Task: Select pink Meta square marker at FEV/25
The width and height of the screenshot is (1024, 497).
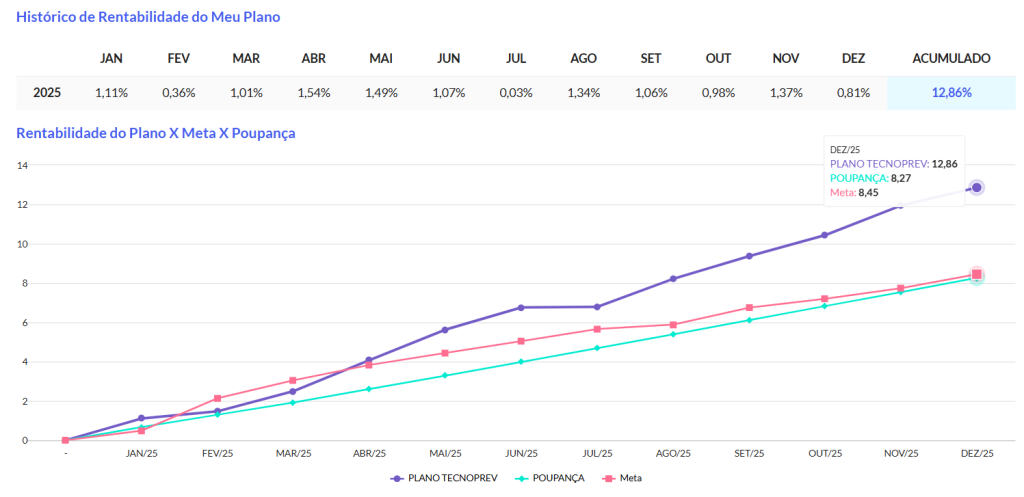Action: coord(217,398)
